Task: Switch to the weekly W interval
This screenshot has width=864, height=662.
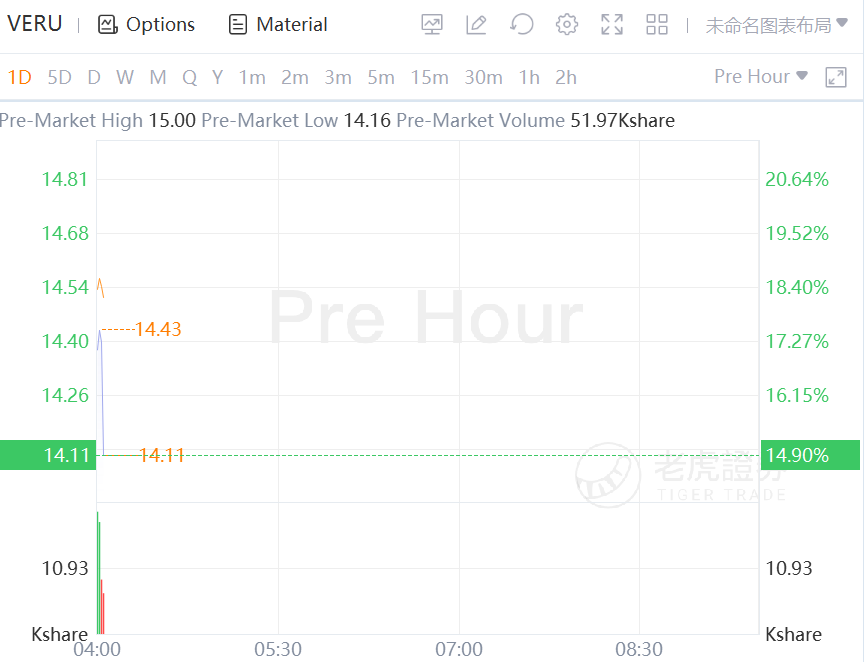Action: pyautogui.click(x=125, y=77)
